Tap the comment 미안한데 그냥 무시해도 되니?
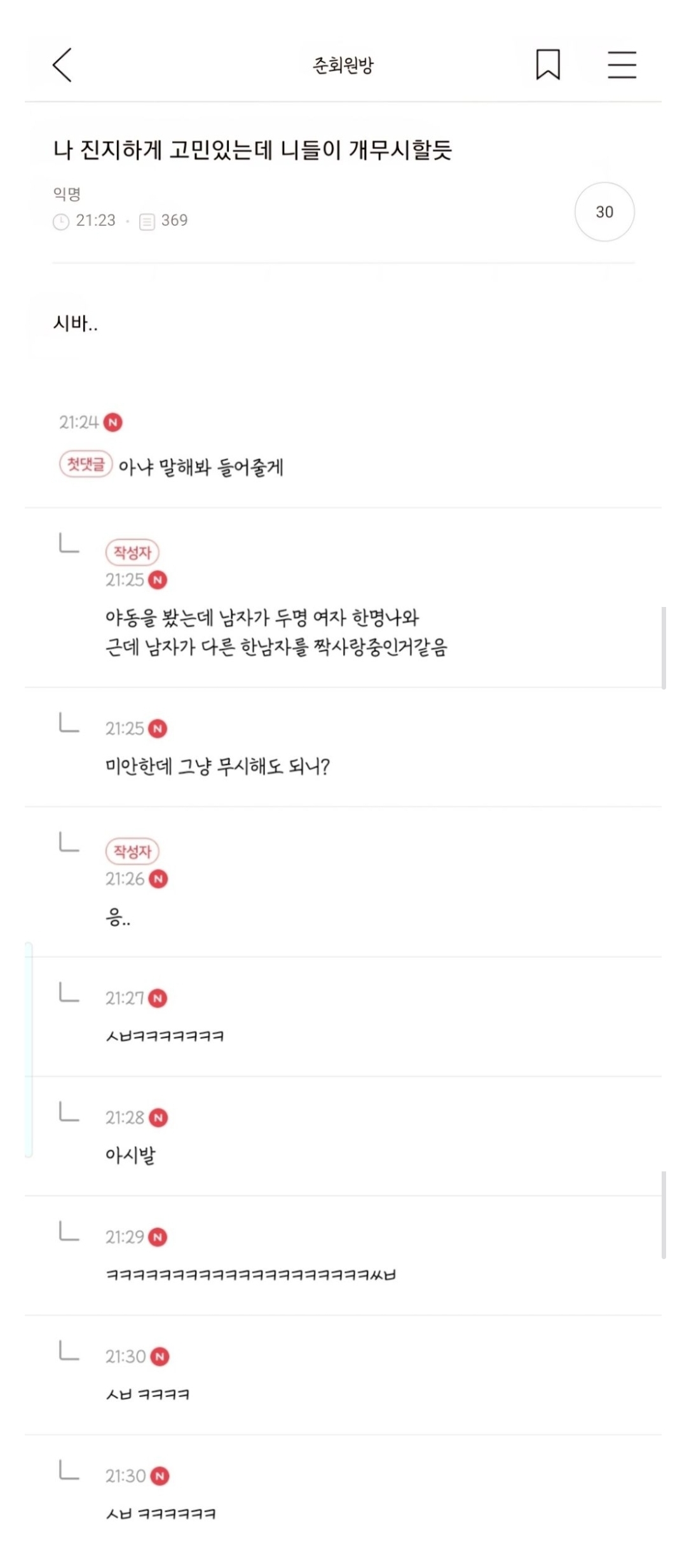 (217, 767)
